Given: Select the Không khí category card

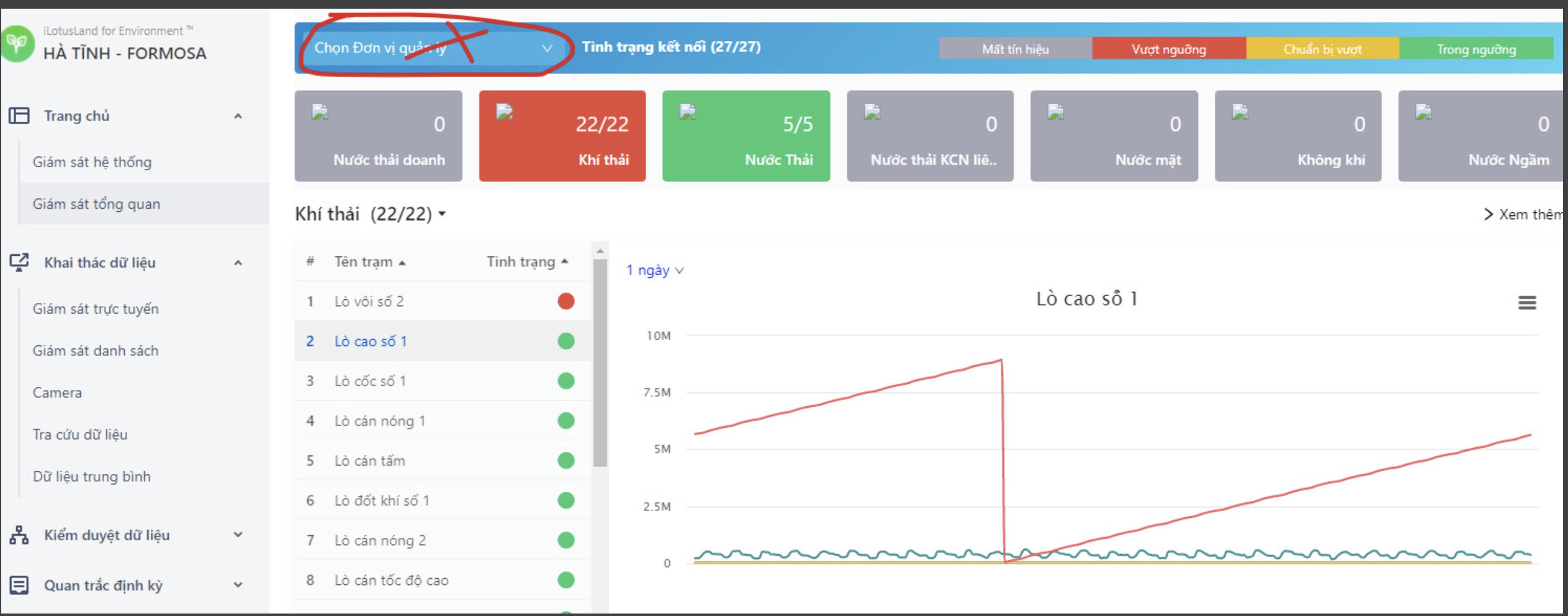Looking at the screenshot, I should point(1298,136).
